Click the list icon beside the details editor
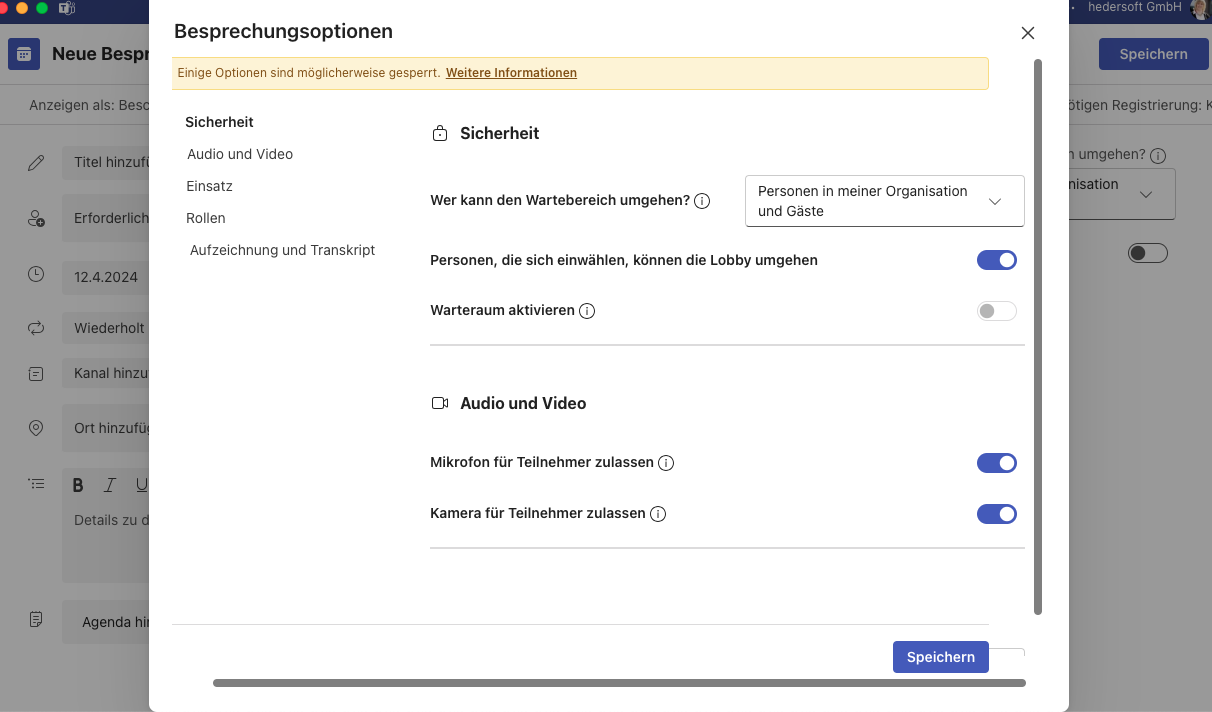1212x712 pixels. [x=36, y=483]
